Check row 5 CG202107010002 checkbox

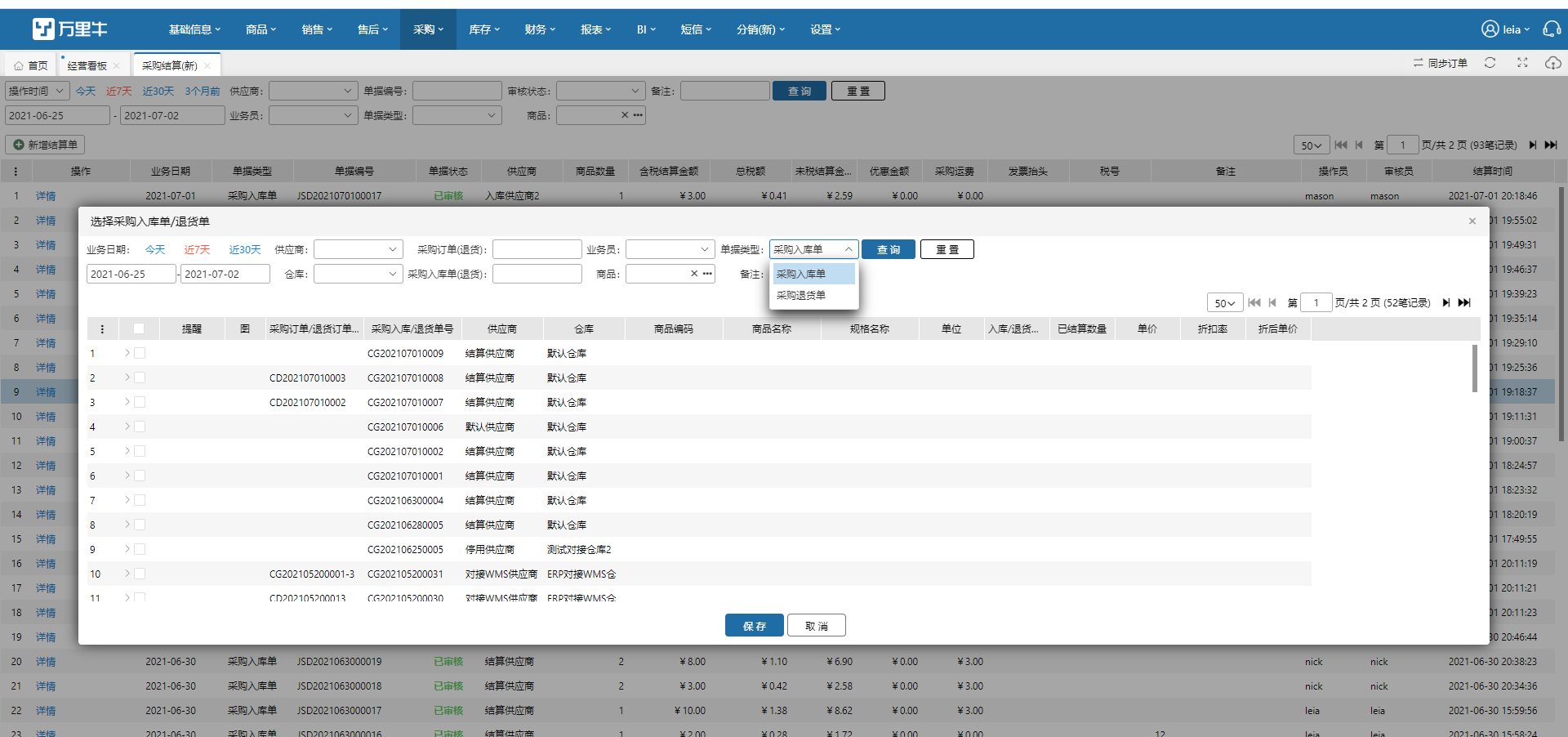point(140,451)
